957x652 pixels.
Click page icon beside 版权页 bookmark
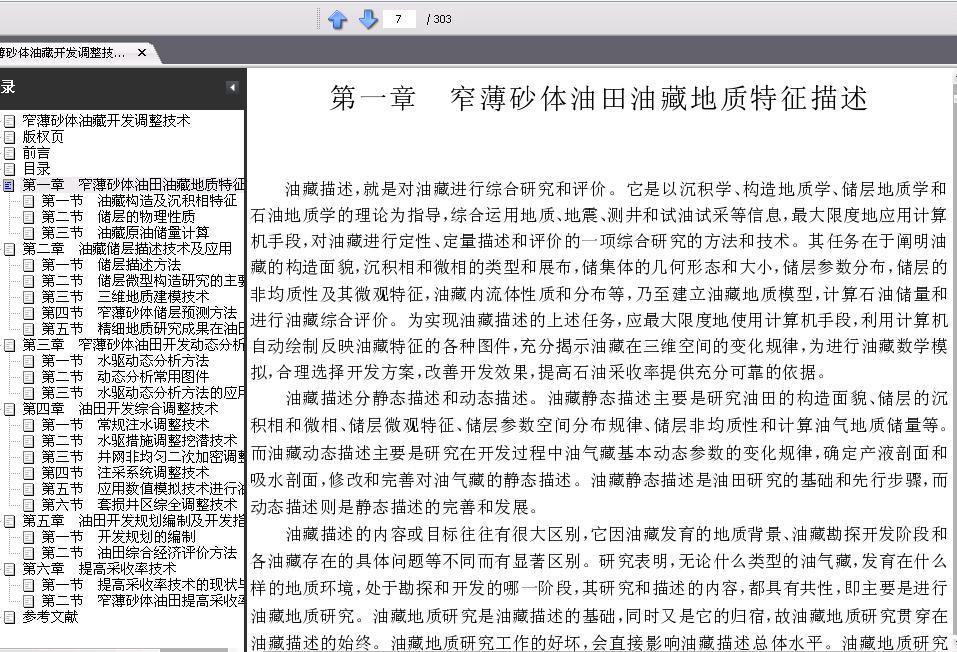click(x=10, y=137)
